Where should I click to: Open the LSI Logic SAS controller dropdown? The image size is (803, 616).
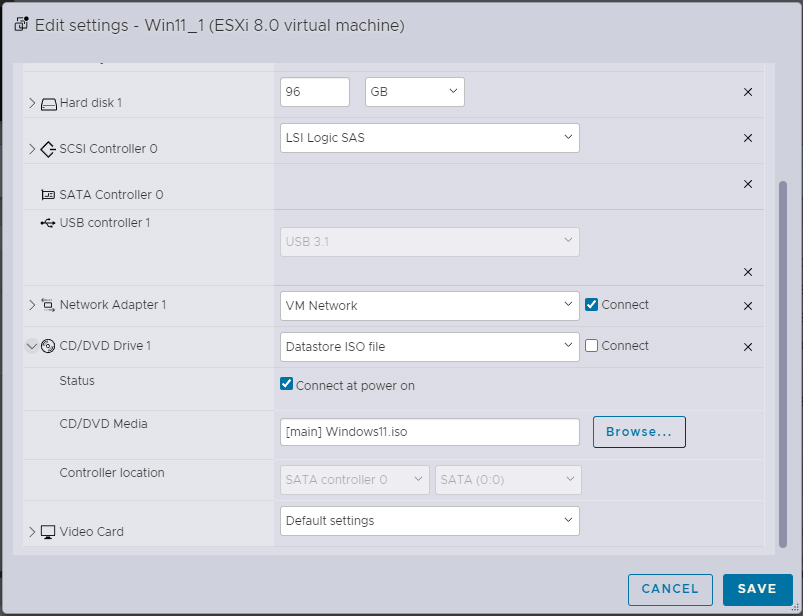[x=429, y=138]
